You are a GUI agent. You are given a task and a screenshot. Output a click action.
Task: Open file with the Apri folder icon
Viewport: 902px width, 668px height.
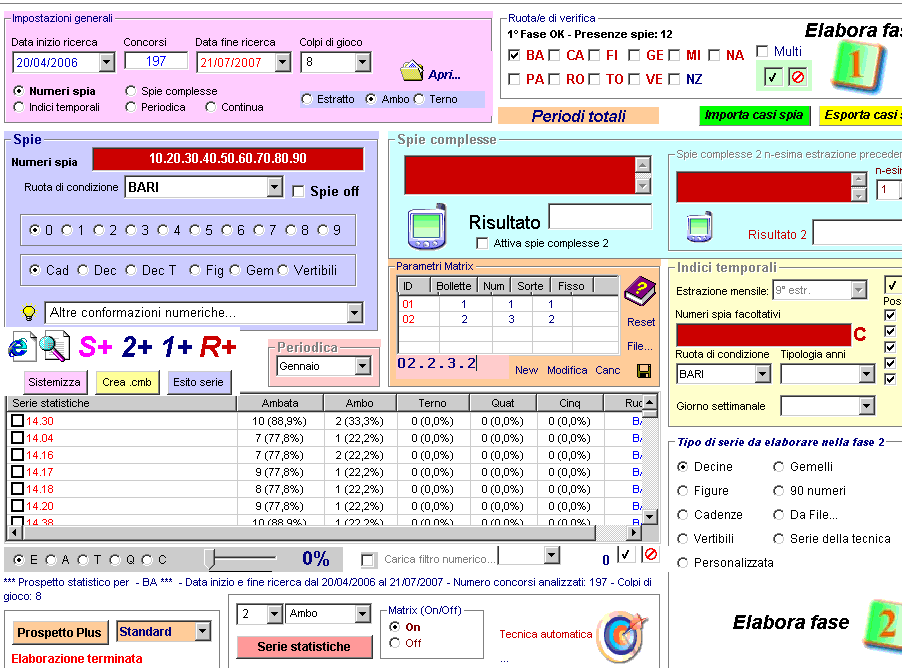412,71
